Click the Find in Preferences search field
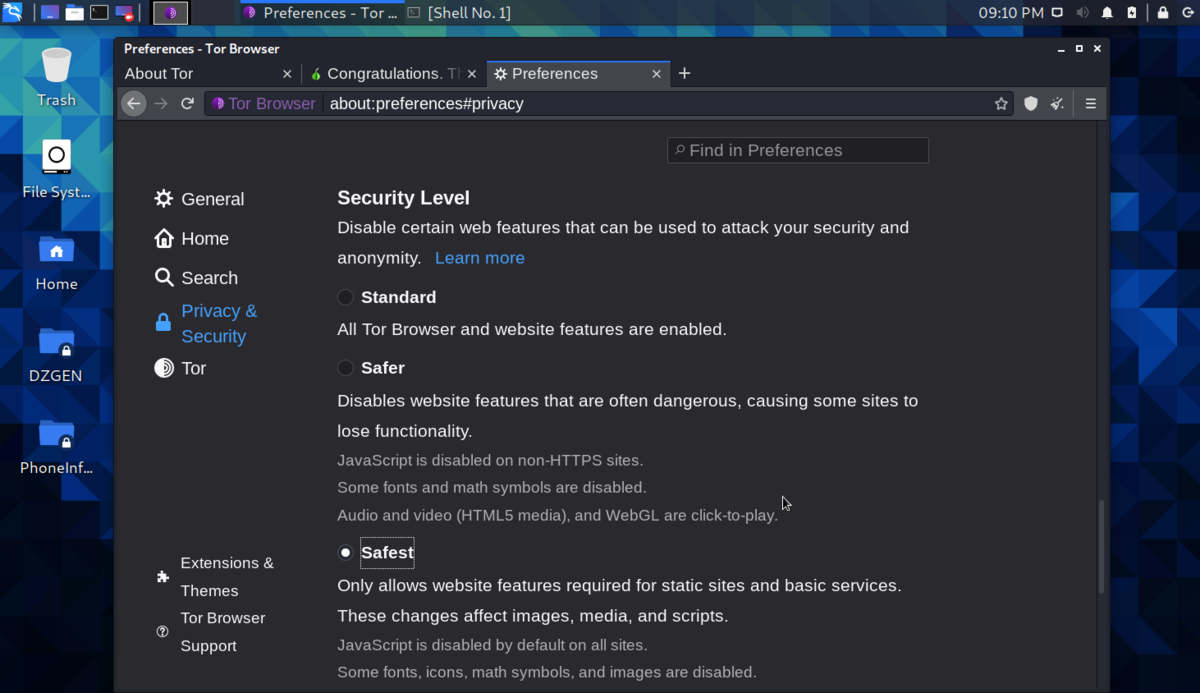Screen dimensions: 1200x693 coord(798,150)
